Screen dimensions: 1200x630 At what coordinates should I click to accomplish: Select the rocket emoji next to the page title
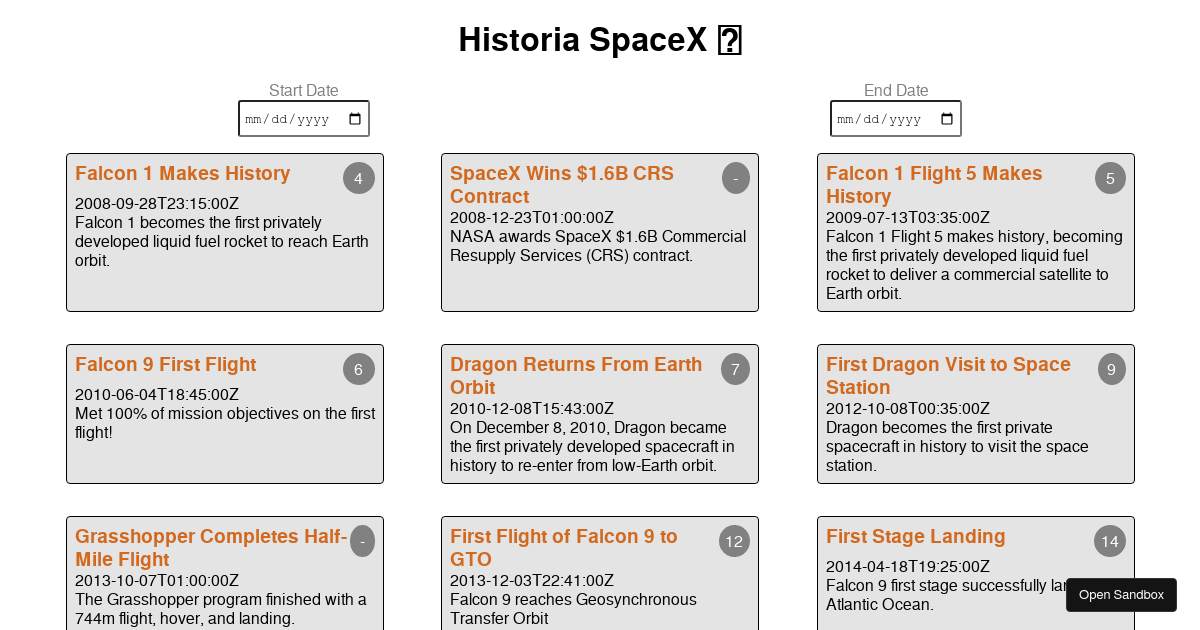(729, 40)
